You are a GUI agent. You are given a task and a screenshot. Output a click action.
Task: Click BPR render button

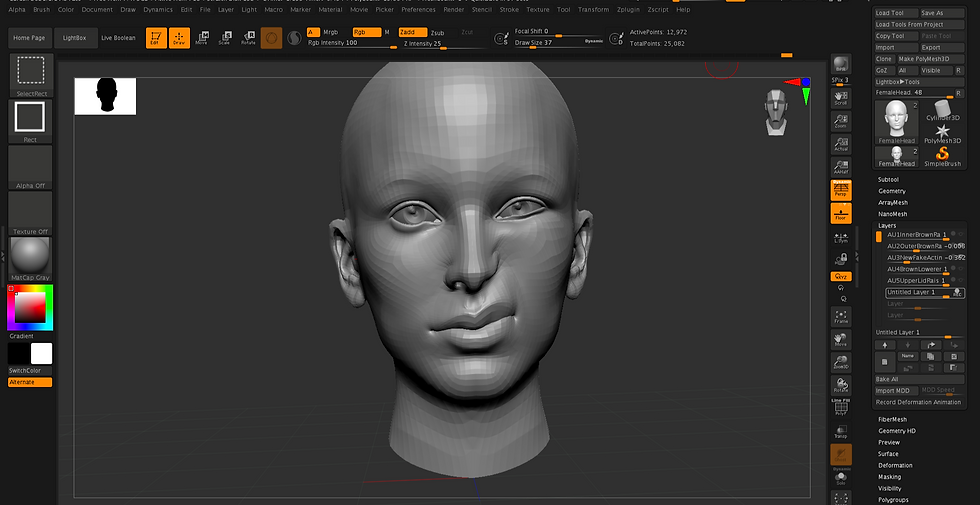click(841, 64)
